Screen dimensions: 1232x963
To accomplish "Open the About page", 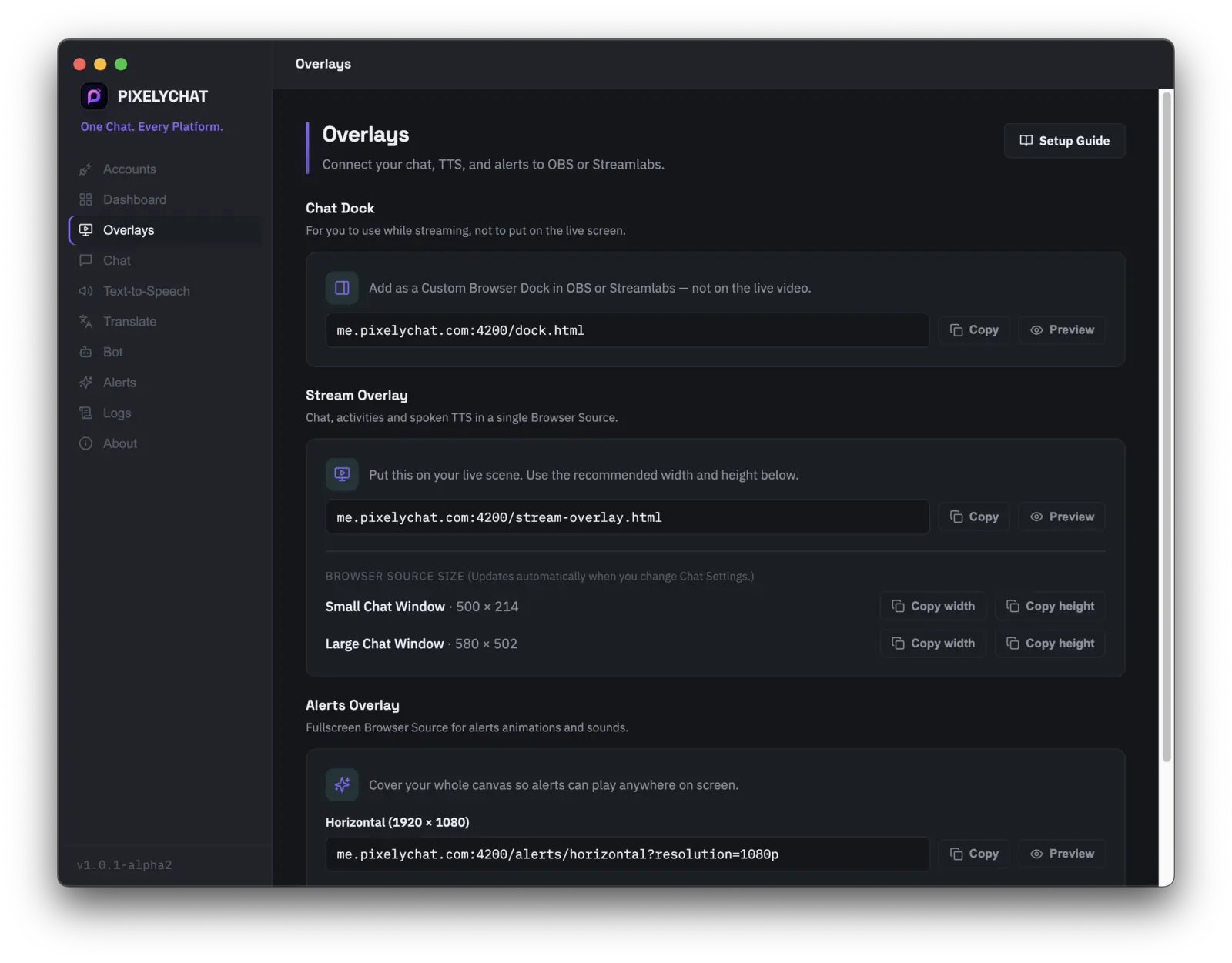I will [x=166, y=443].
